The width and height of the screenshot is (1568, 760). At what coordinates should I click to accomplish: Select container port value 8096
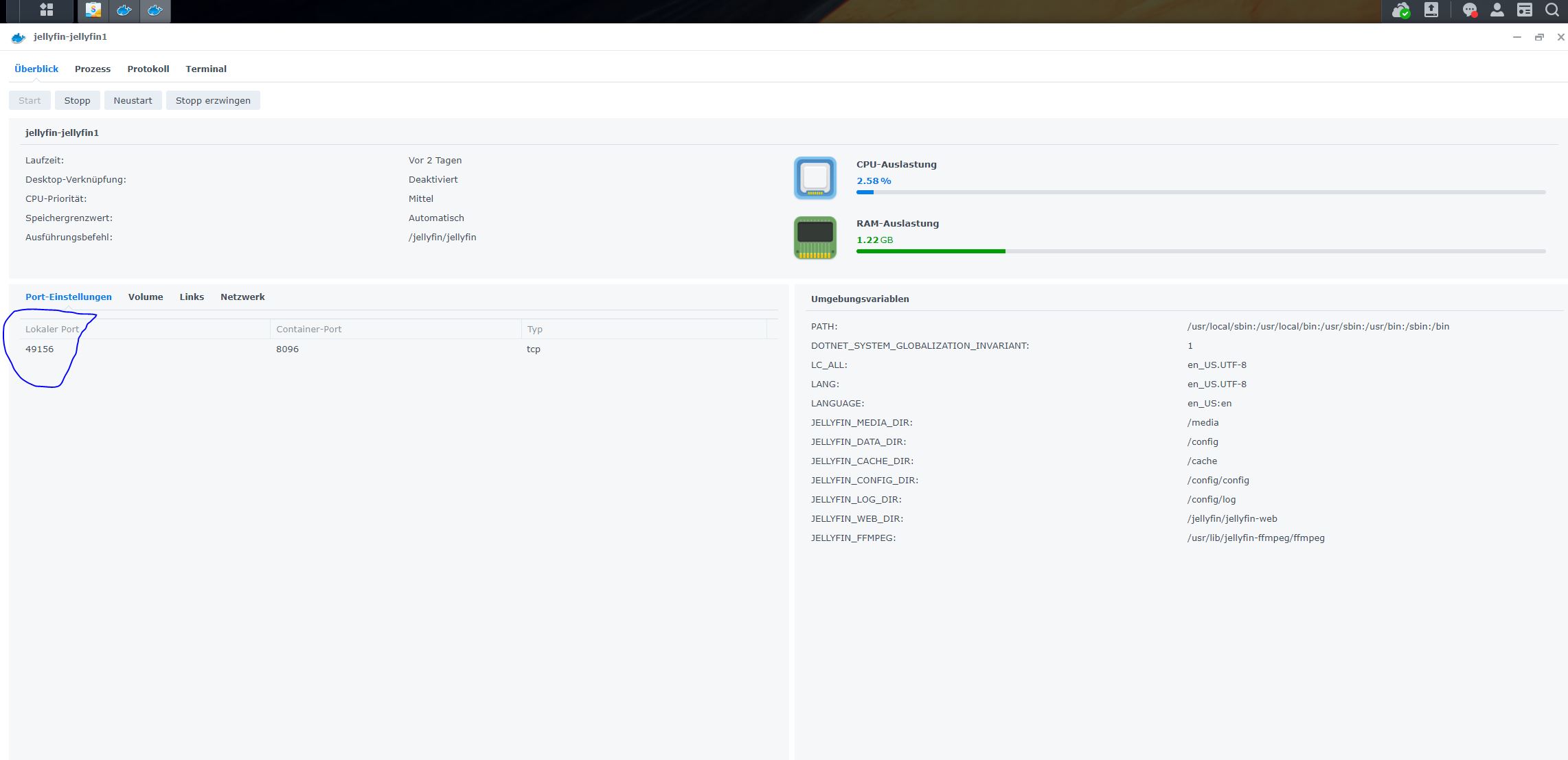(x=287, y=349)
